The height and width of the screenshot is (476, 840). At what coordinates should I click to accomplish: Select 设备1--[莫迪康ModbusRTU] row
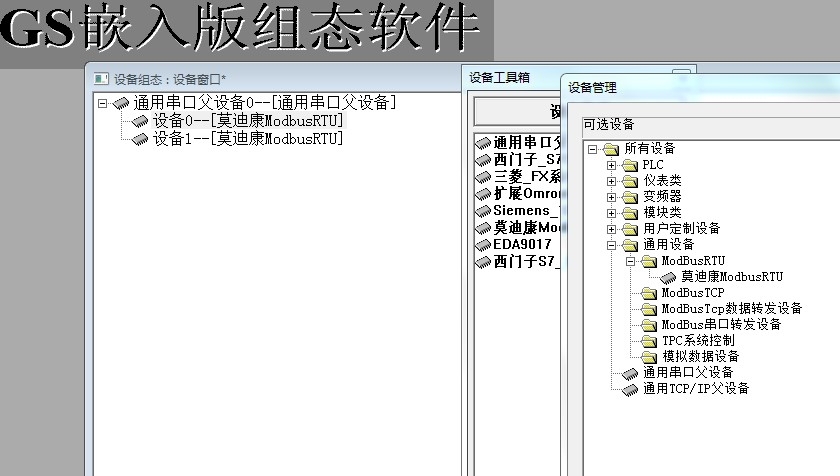click(248, 139)
